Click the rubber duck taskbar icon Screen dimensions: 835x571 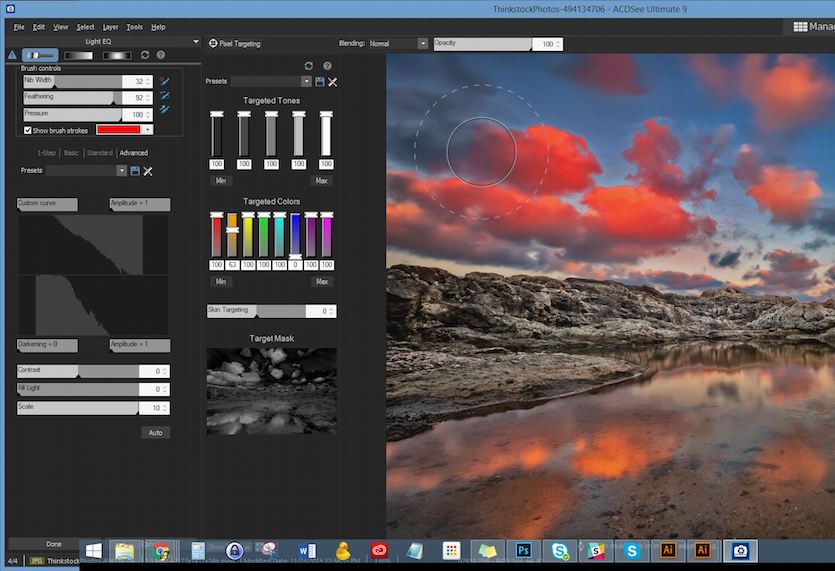pyautogui.click(x=343, y=550)
